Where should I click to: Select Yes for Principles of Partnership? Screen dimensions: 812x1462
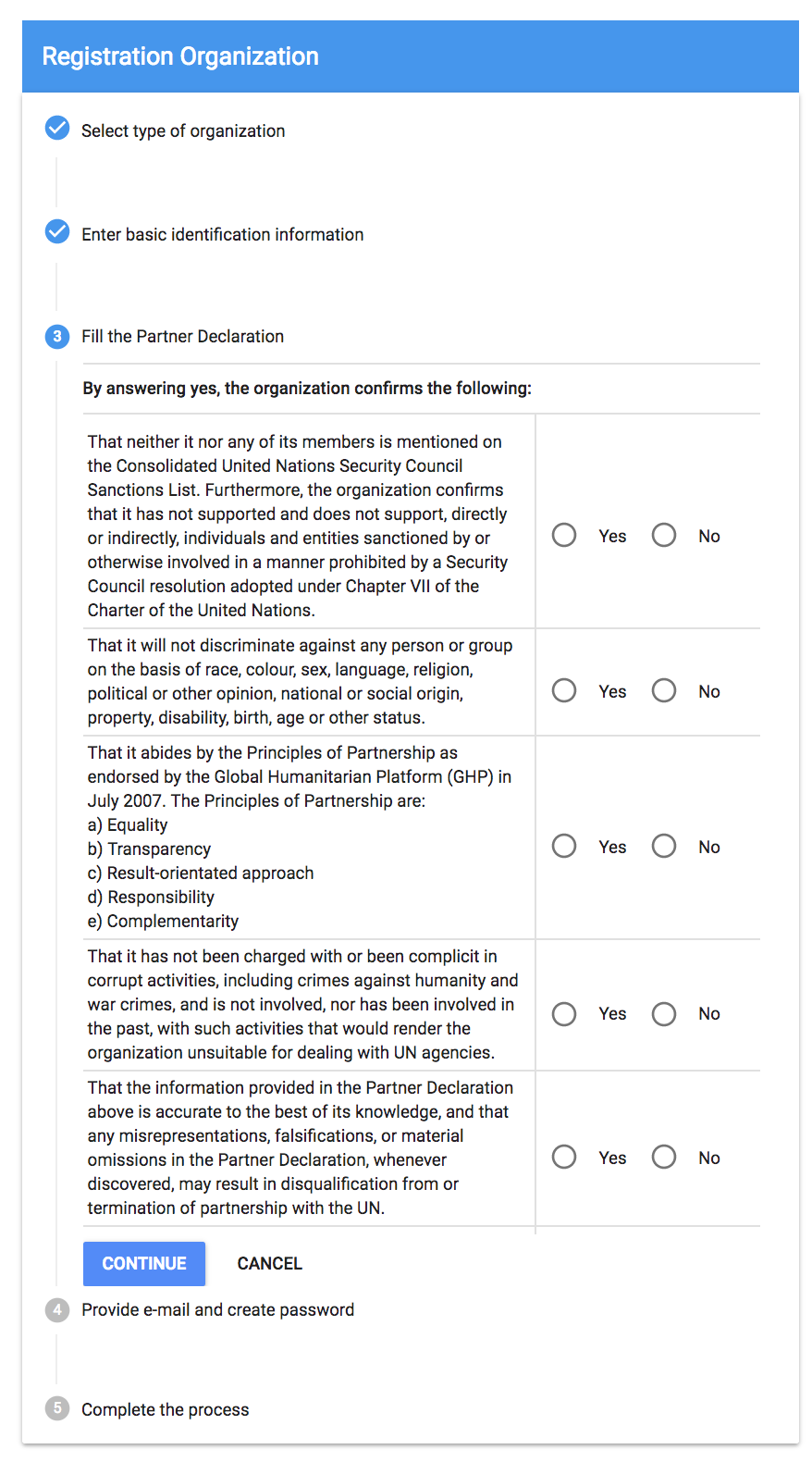tap(564, 847)
